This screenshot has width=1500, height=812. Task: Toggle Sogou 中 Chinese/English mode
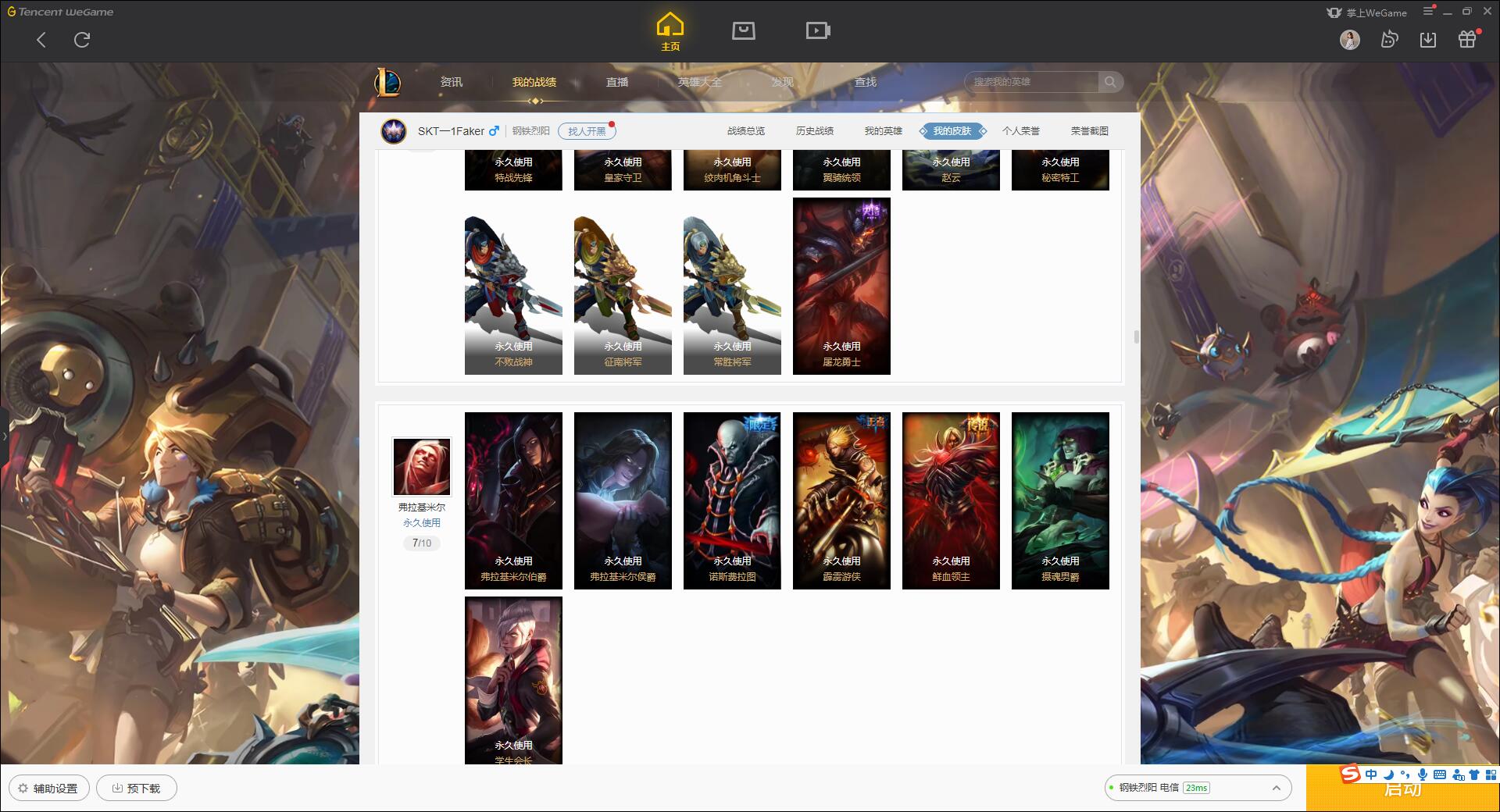pyautogui.click(x=1371, y=775)
